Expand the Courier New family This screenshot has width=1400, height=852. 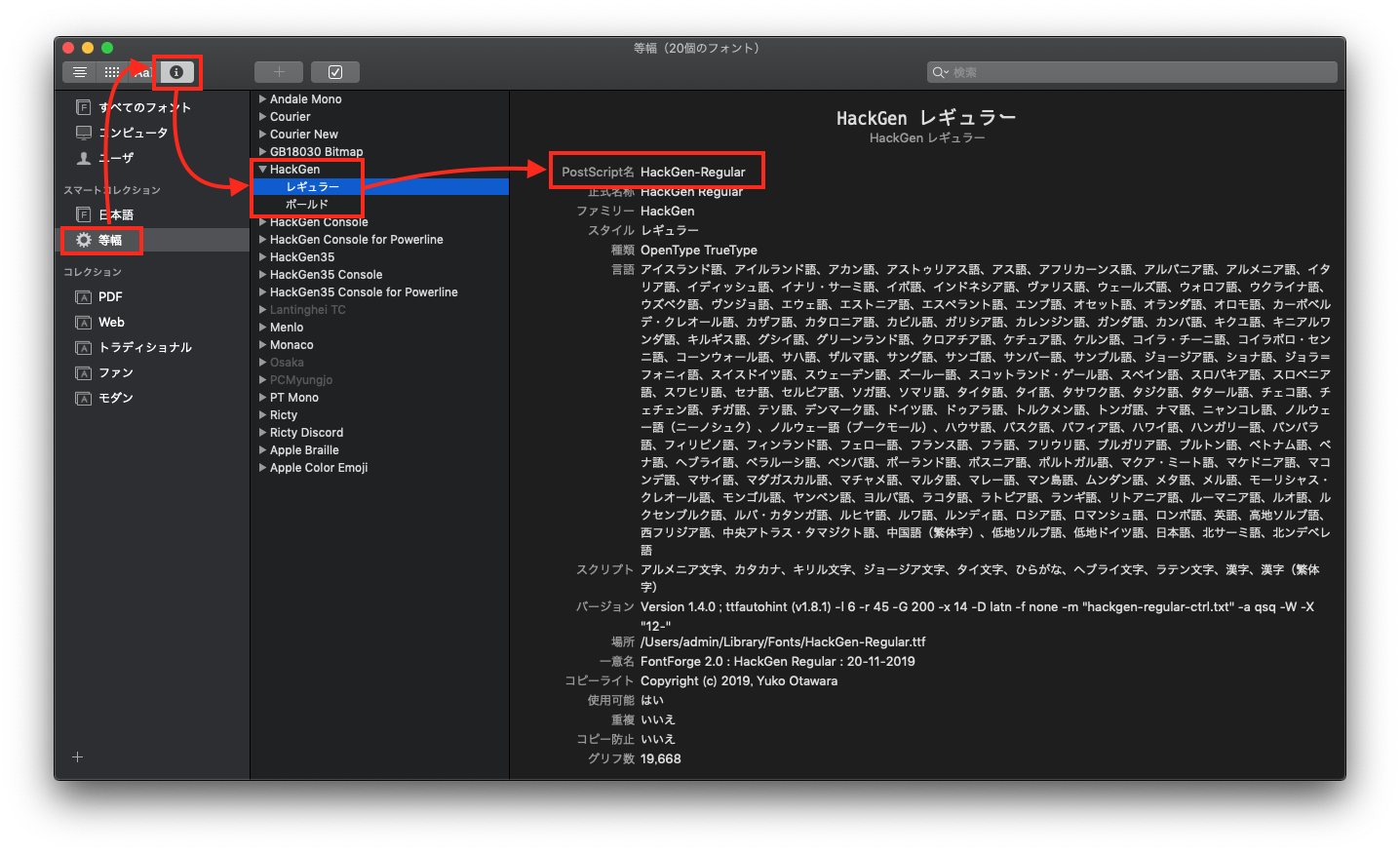pos(262,135)
